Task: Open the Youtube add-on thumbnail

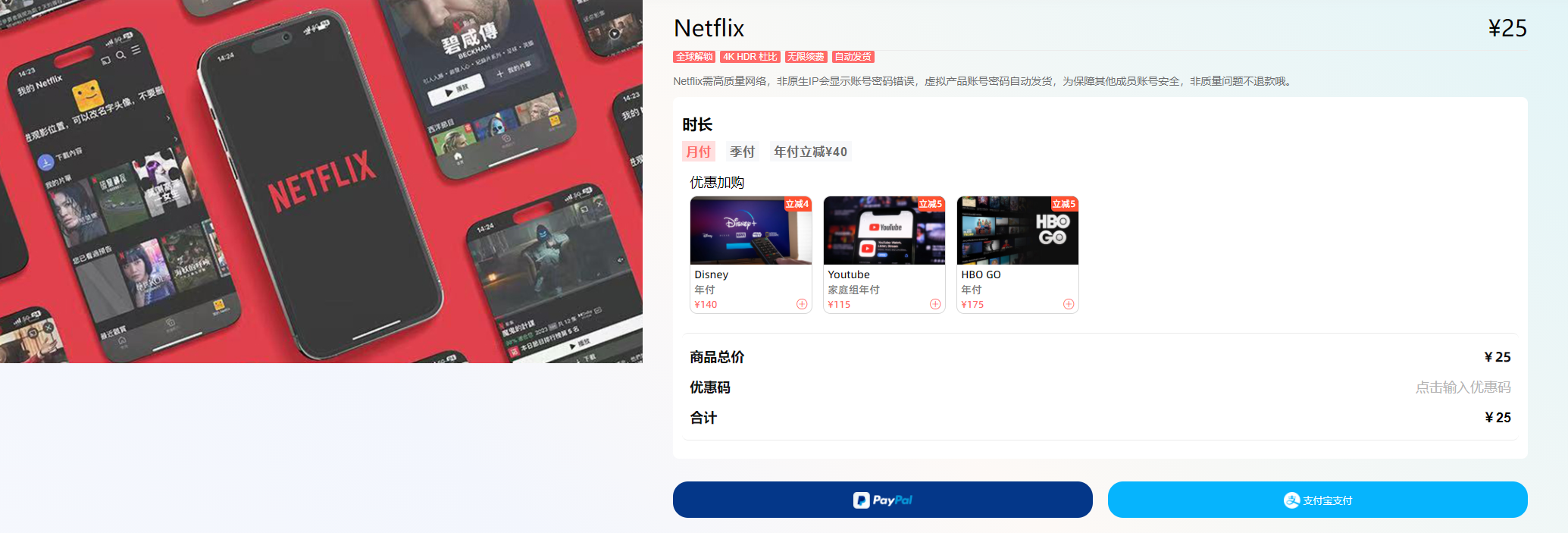Action: pos(884,230)
